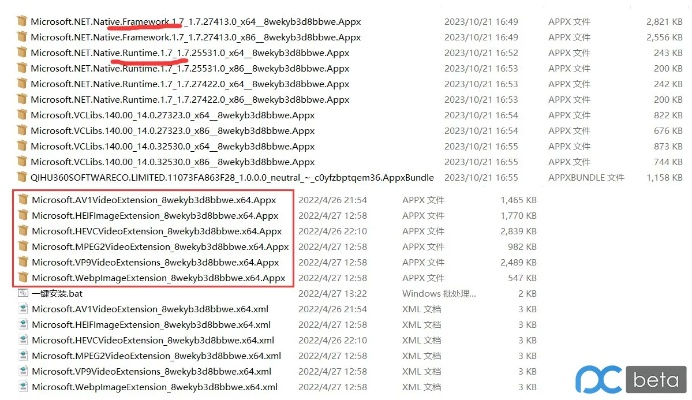Click the package icon for VCLibs 14.0.32530.0 x86

pyautogui.click(x=21, y=162)
